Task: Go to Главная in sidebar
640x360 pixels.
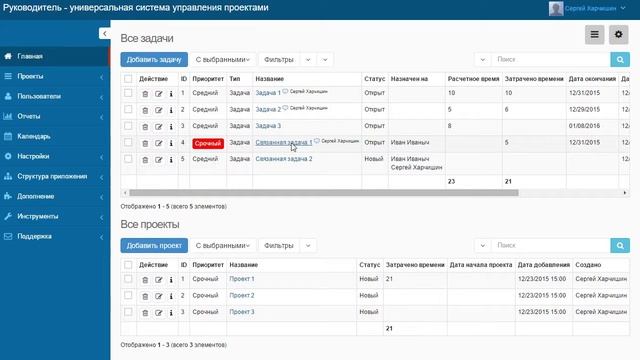Action: [55, 56]
